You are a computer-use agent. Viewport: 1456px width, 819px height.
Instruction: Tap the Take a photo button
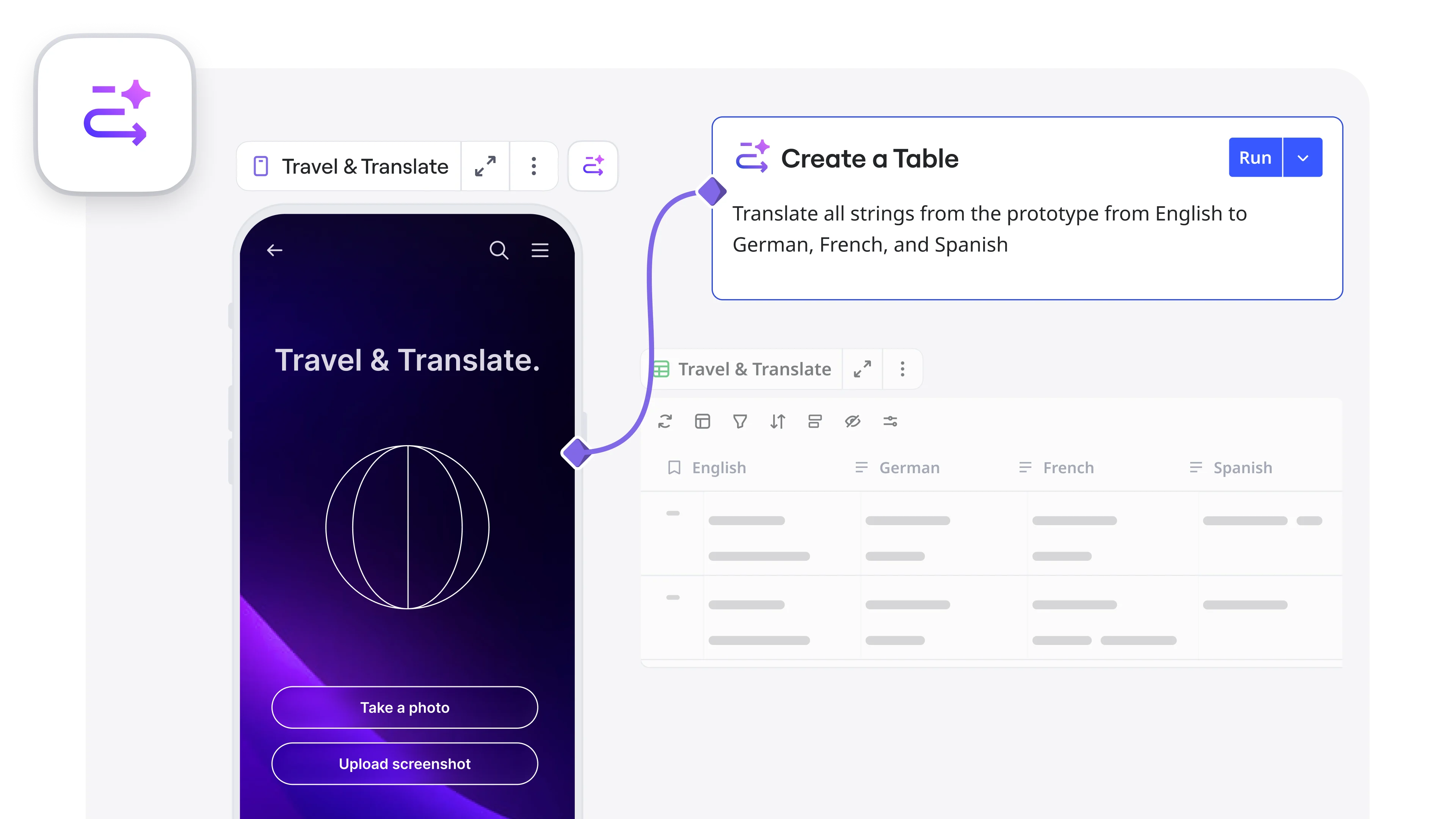click(x=405, y=708)
